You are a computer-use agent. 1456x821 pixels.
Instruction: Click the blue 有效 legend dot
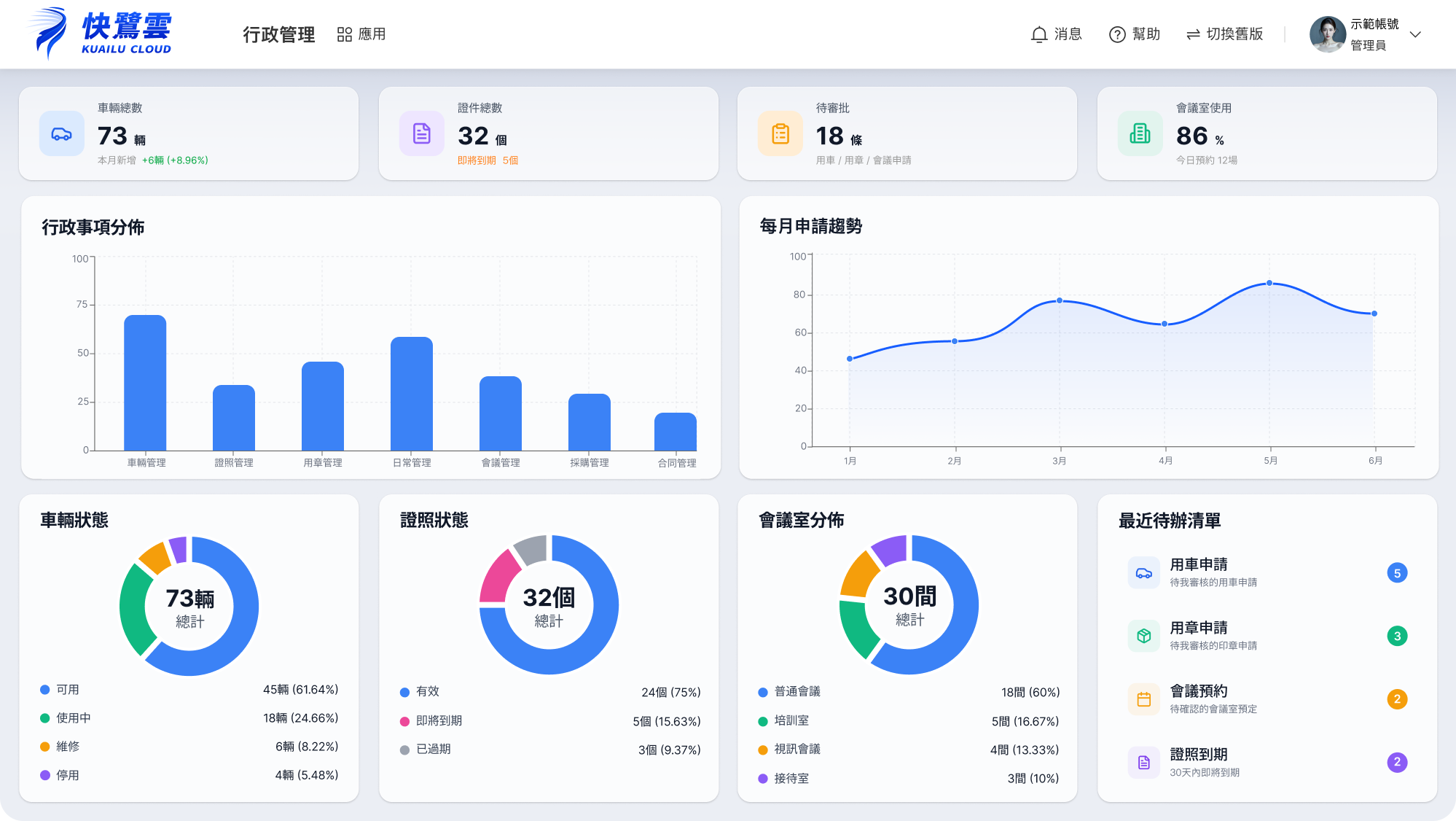click(x=404, y=692)
